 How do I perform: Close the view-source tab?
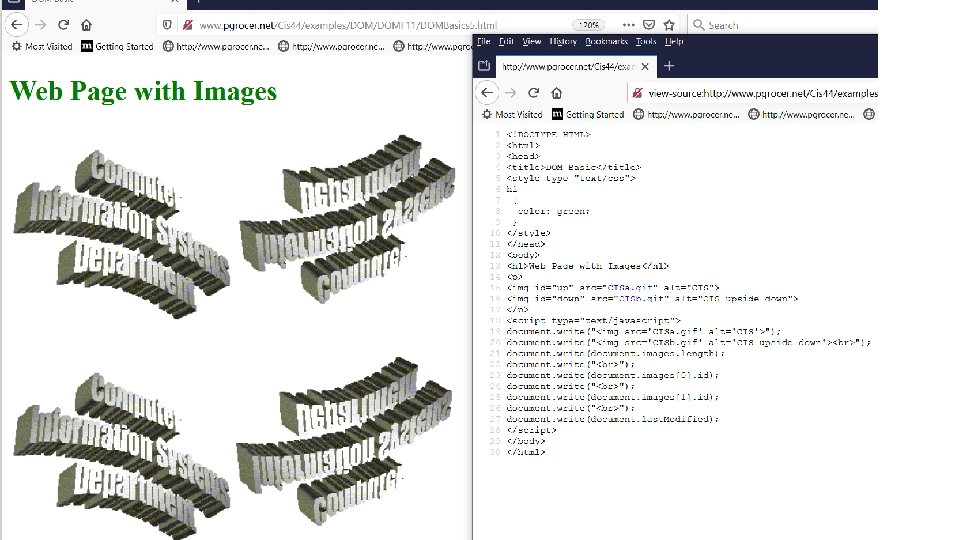tap(645, 66)
